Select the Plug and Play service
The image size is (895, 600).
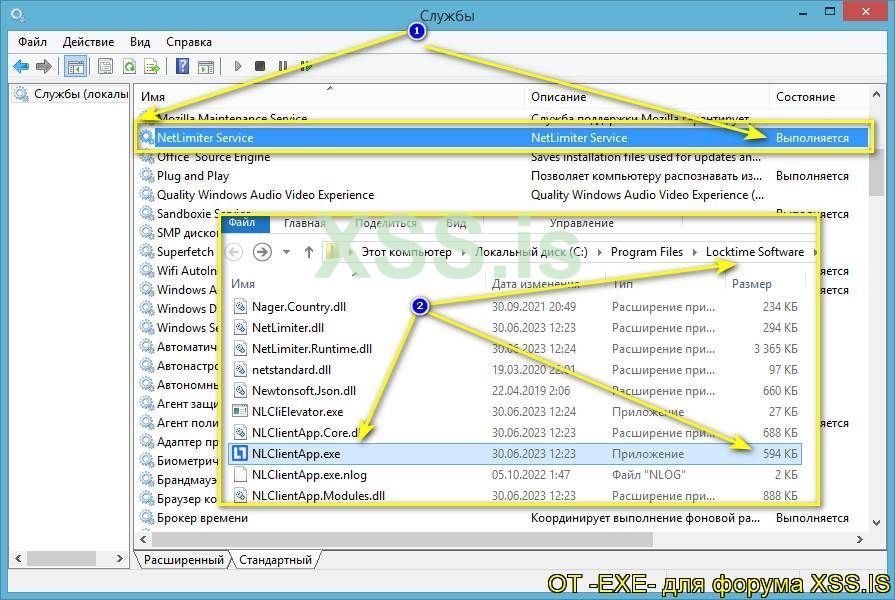point(193,176)
